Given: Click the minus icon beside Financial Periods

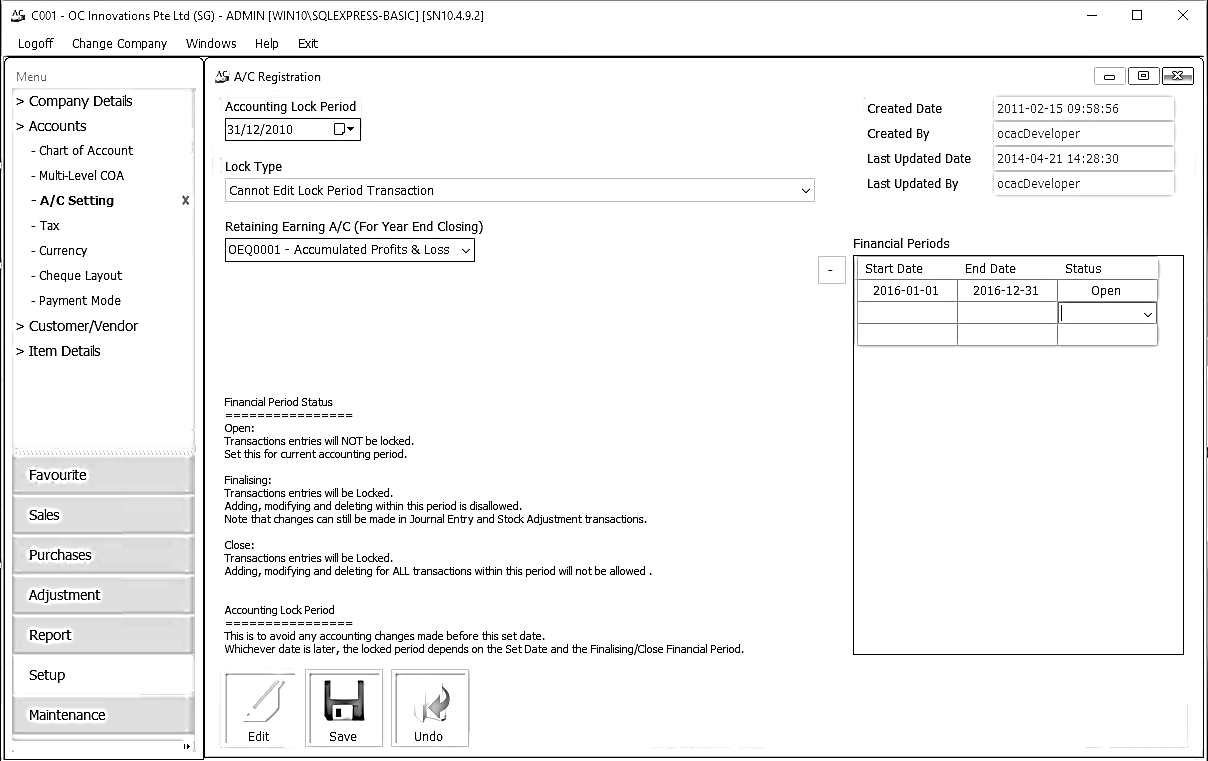Looking at the screenshot, I should tap(831, 270).
